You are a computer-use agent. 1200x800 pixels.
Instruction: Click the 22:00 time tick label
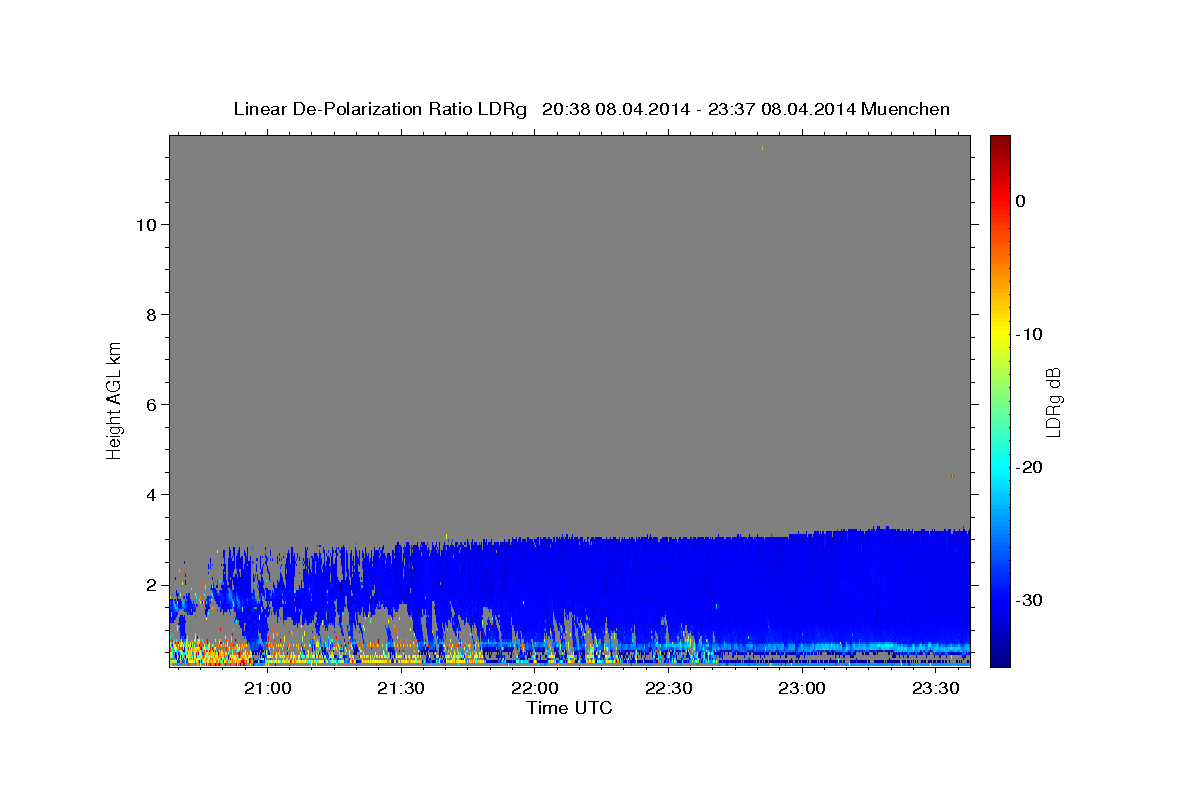[x=535, y=689]
